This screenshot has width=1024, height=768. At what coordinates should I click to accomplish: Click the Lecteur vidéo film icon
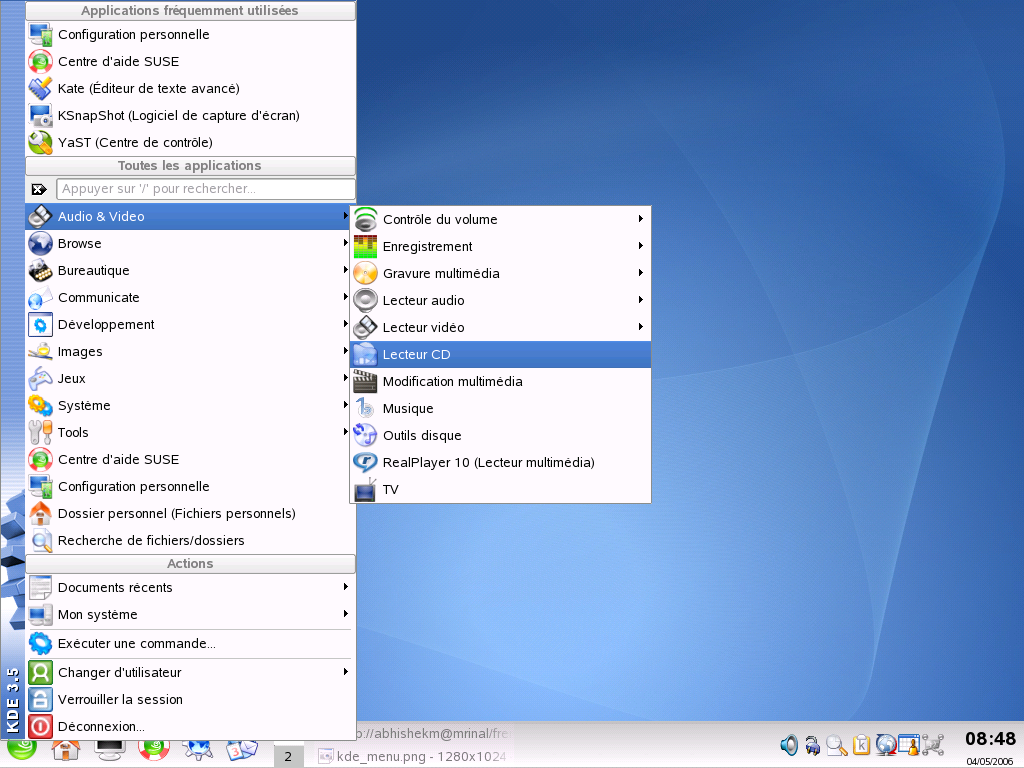tap(365, 327)
